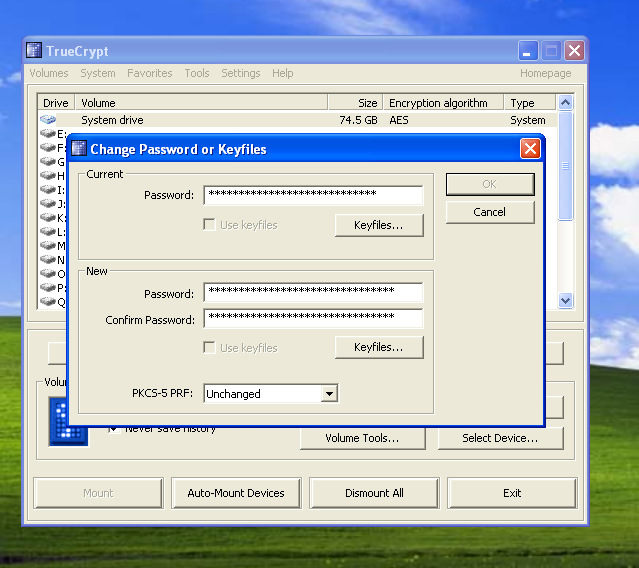Open the Help menu
This screenshot has width=639, height=568.
tap(283, 73)
